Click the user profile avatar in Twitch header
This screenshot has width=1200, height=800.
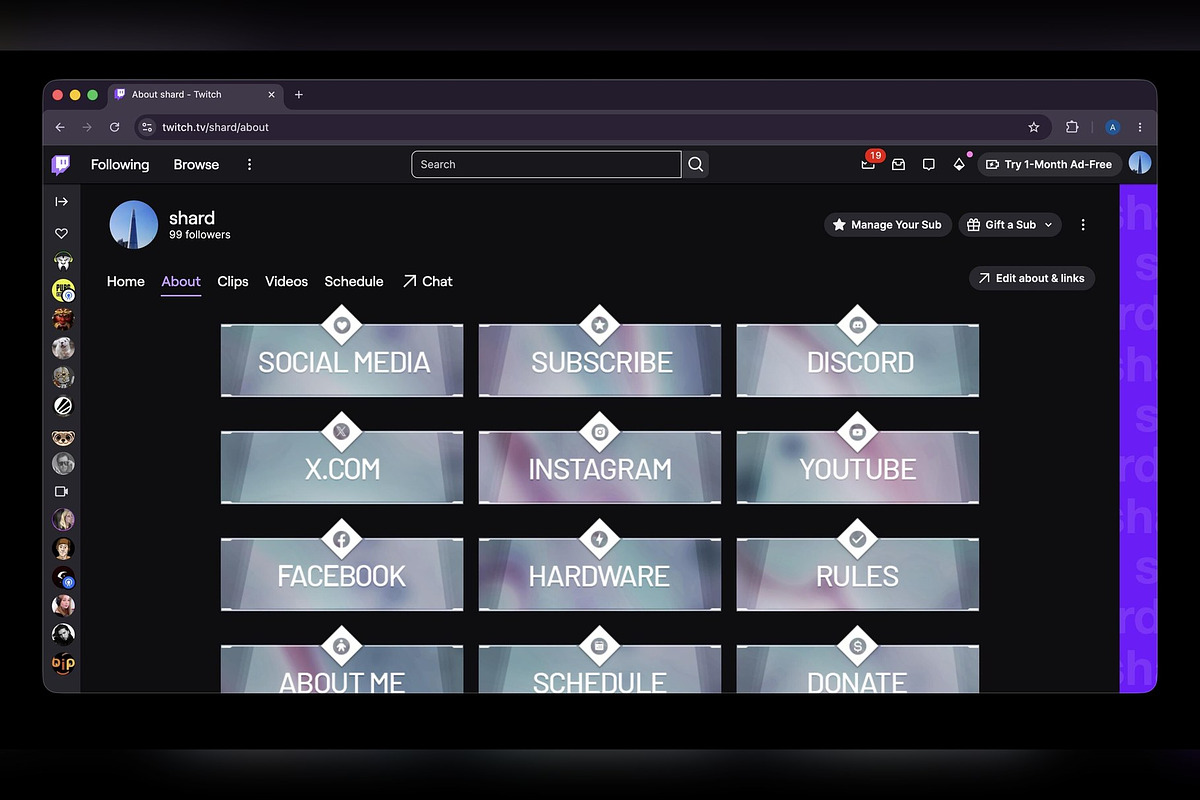tap(1140, 164)
